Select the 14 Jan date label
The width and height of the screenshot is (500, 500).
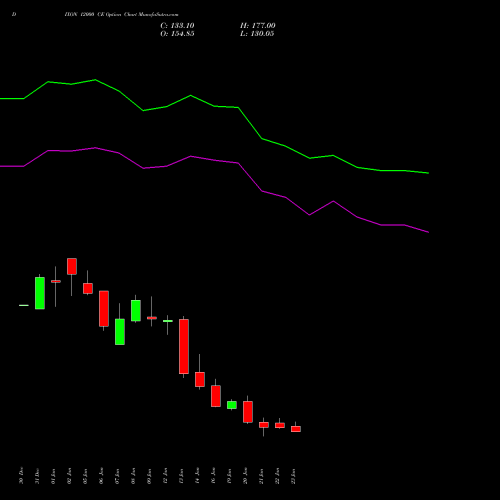(197, 476)
